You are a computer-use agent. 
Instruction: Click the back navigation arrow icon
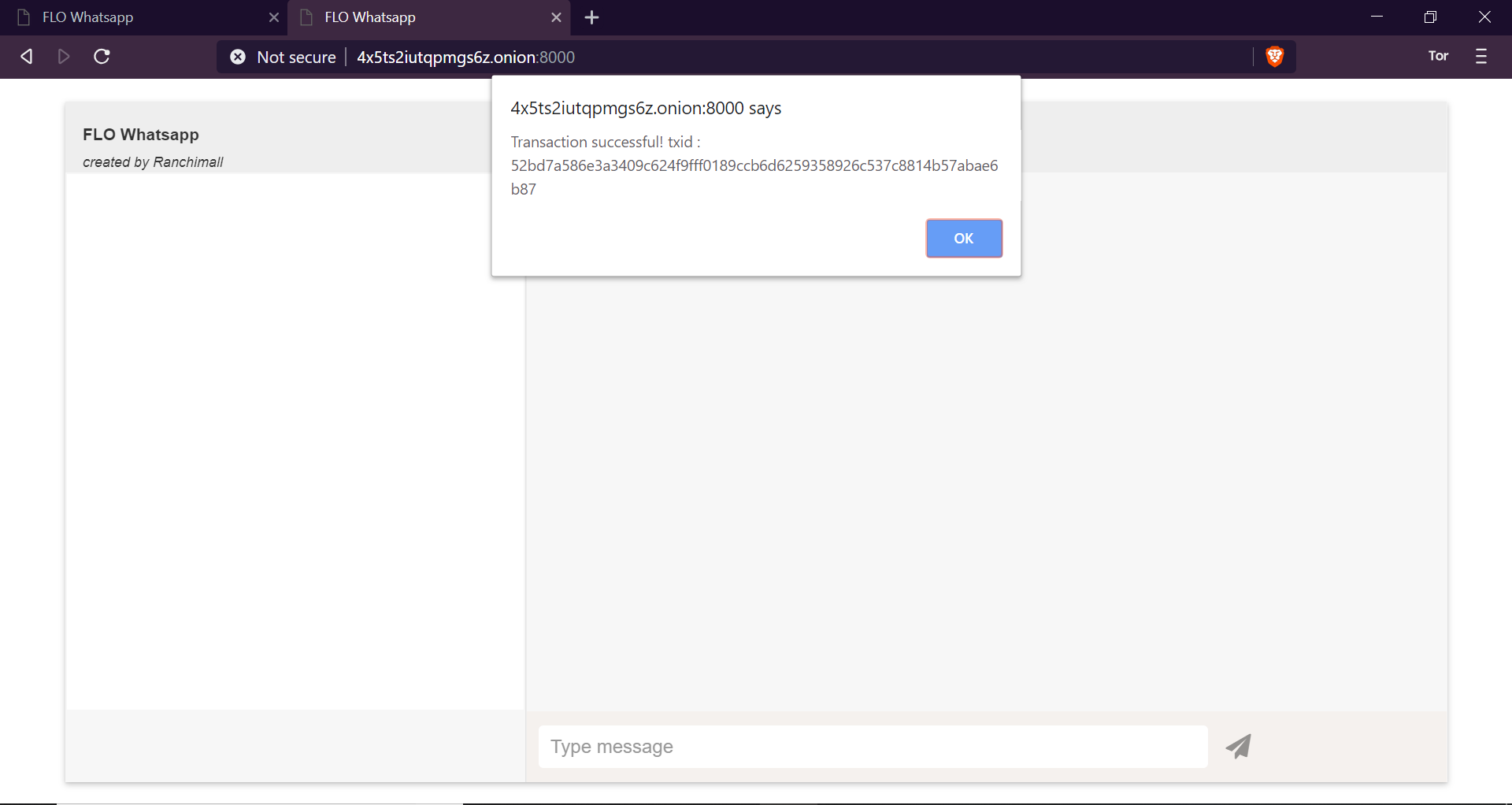click(26, 56)
